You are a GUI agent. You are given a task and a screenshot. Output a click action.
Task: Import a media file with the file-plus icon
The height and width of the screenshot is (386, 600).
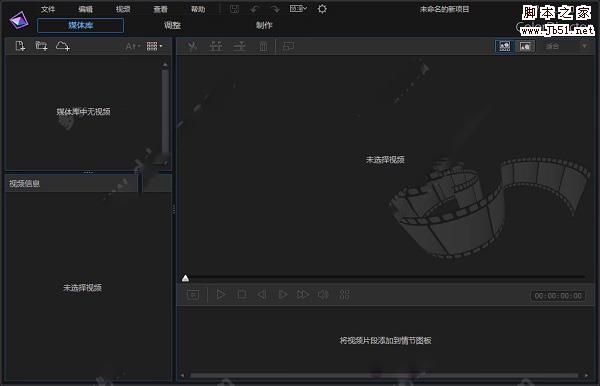tap(20, 46)
